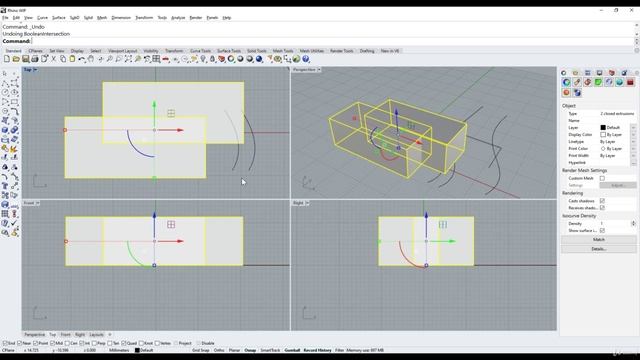Screen dimensions: 640x360
Task: Click the white Display Color swatch
Action: (x=603, y=135)
